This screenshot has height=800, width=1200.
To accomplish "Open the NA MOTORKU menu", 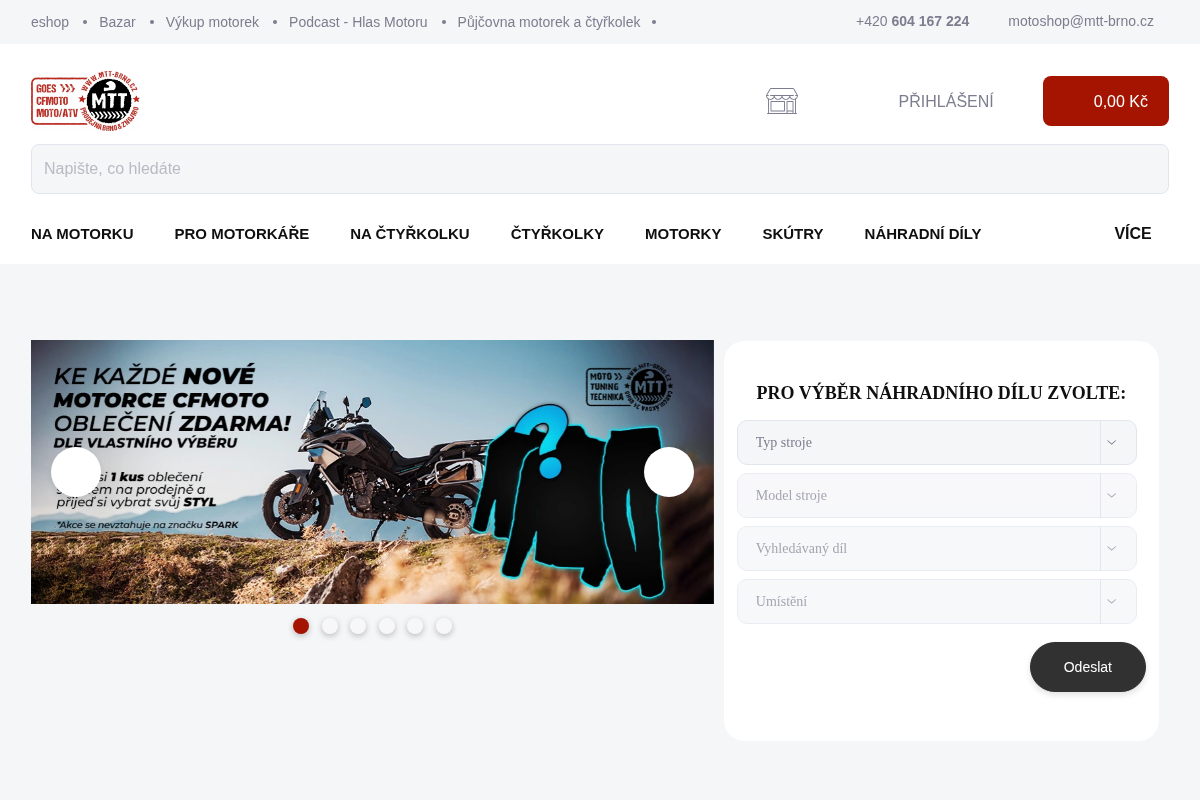I will pyautogui.click(x=82, y=234).
